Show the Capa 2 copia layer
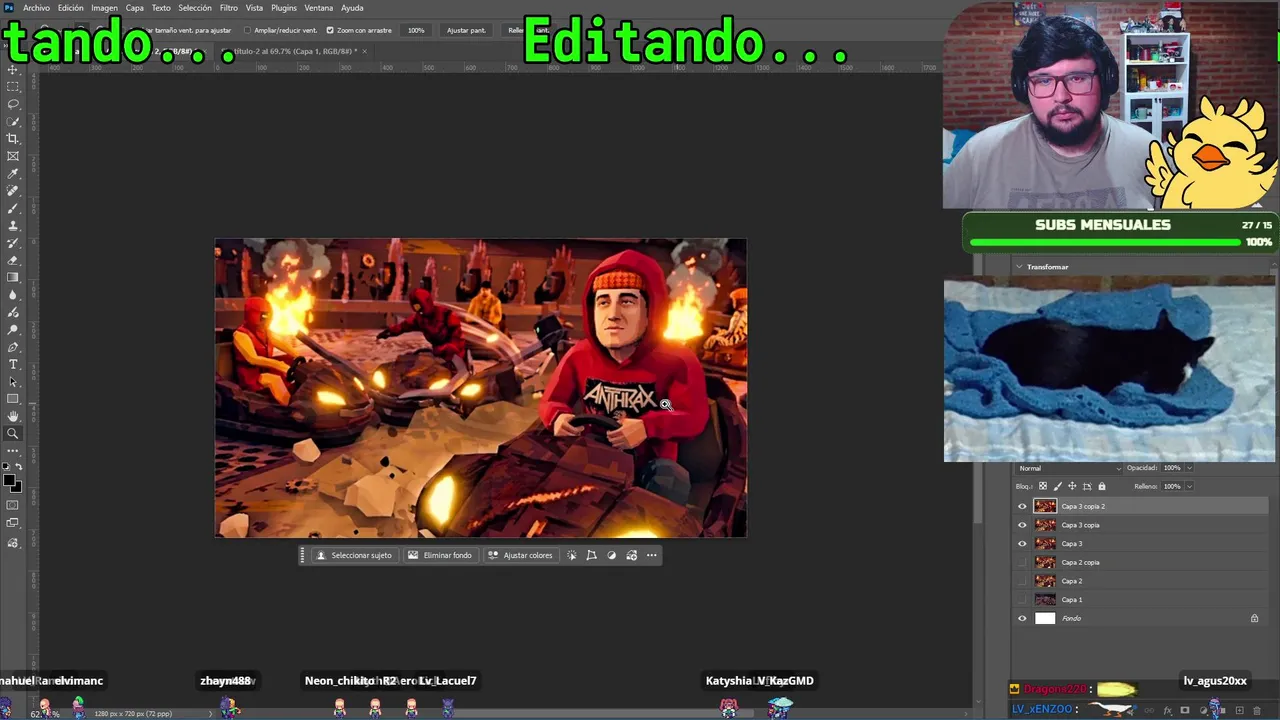Viewport: 1280px width, 720px height. [1022, 562]
